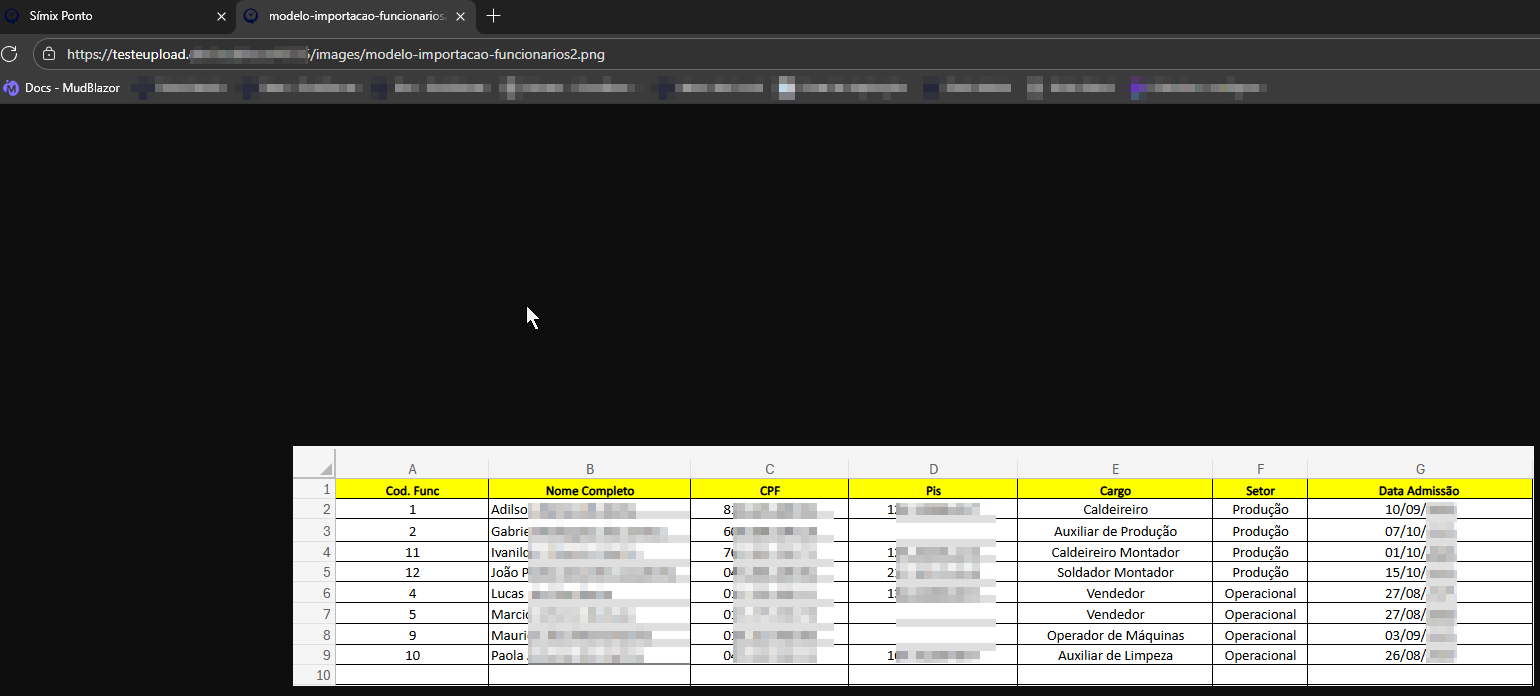Click 'Operacional' Setor cell in row 6
Screen dimensions: 1540x696
[1260, 593]
